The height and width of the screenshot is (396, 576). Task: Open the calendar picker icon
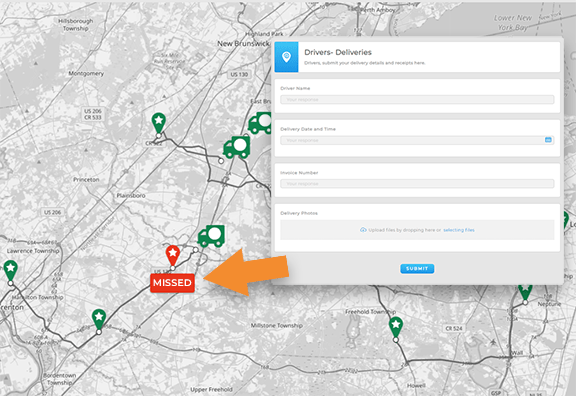pyautogui.click(x=548, y=140)
